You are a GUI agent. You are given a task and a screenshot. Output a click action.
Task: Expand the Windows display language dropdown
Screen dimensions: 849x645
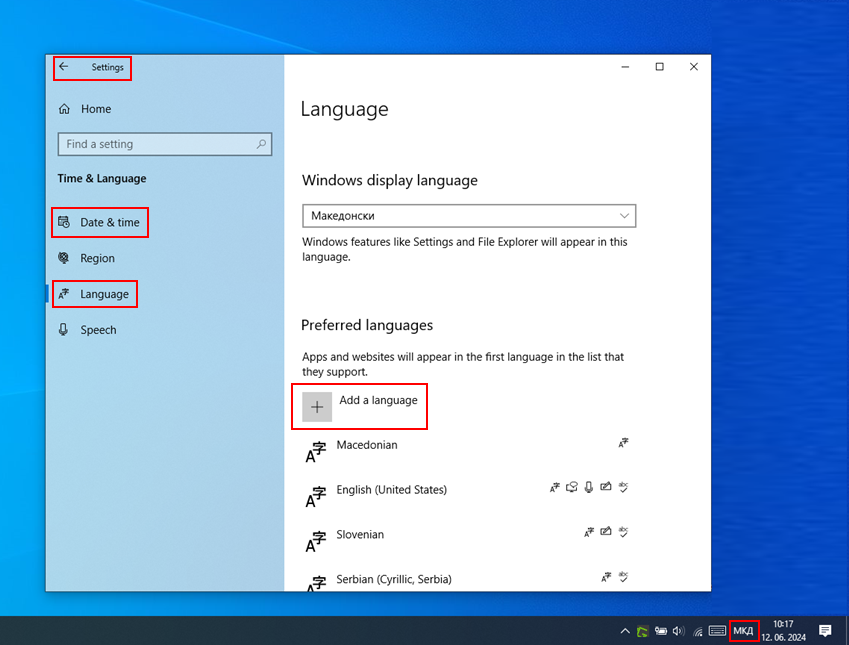(x=469, y=216)
